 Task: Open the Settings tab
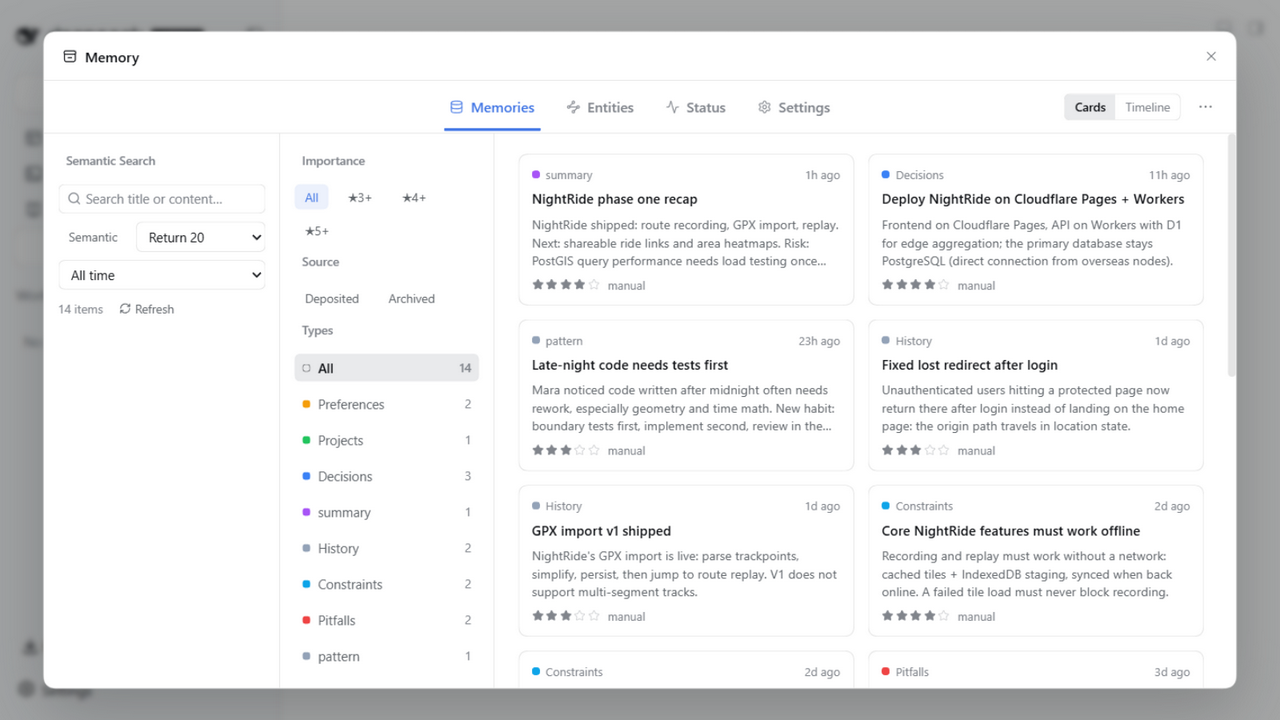(794, 107)
